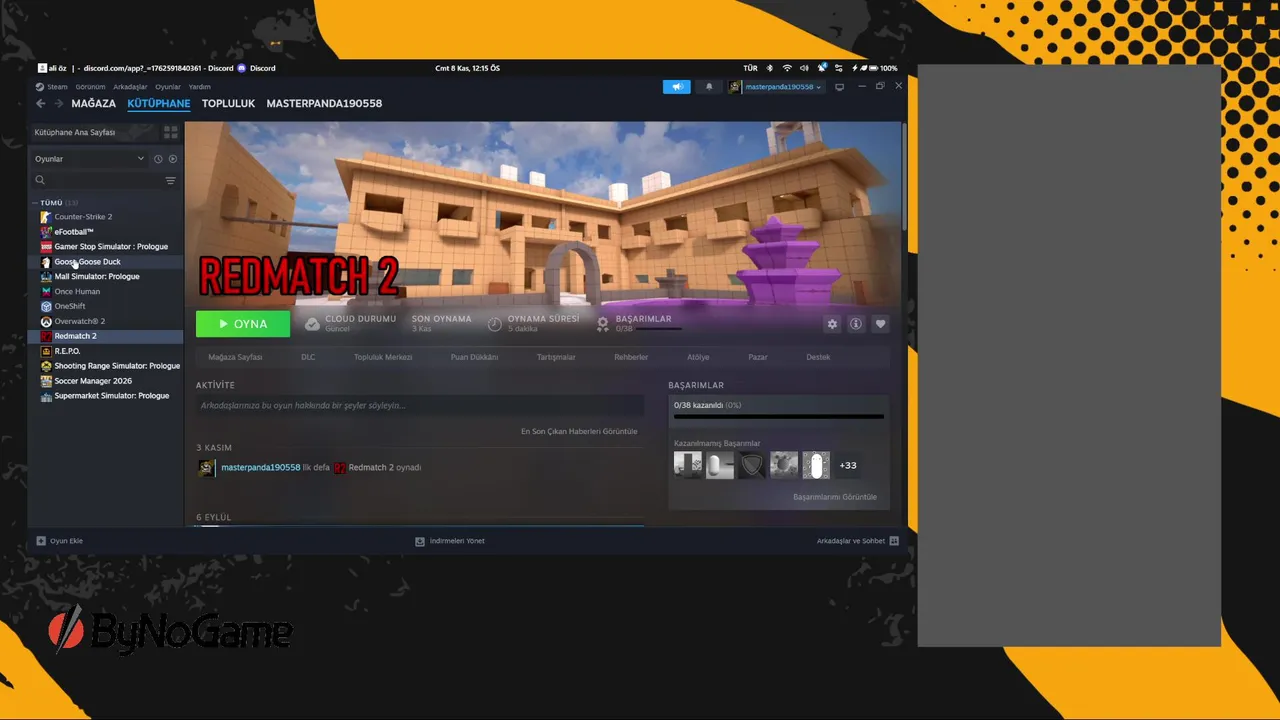Image resolution: width=1280 pixels, height=720 pixels.
Task: Click the Oynama Süresi clock icon
Action: pyautogui.click(x=495, y=324)
